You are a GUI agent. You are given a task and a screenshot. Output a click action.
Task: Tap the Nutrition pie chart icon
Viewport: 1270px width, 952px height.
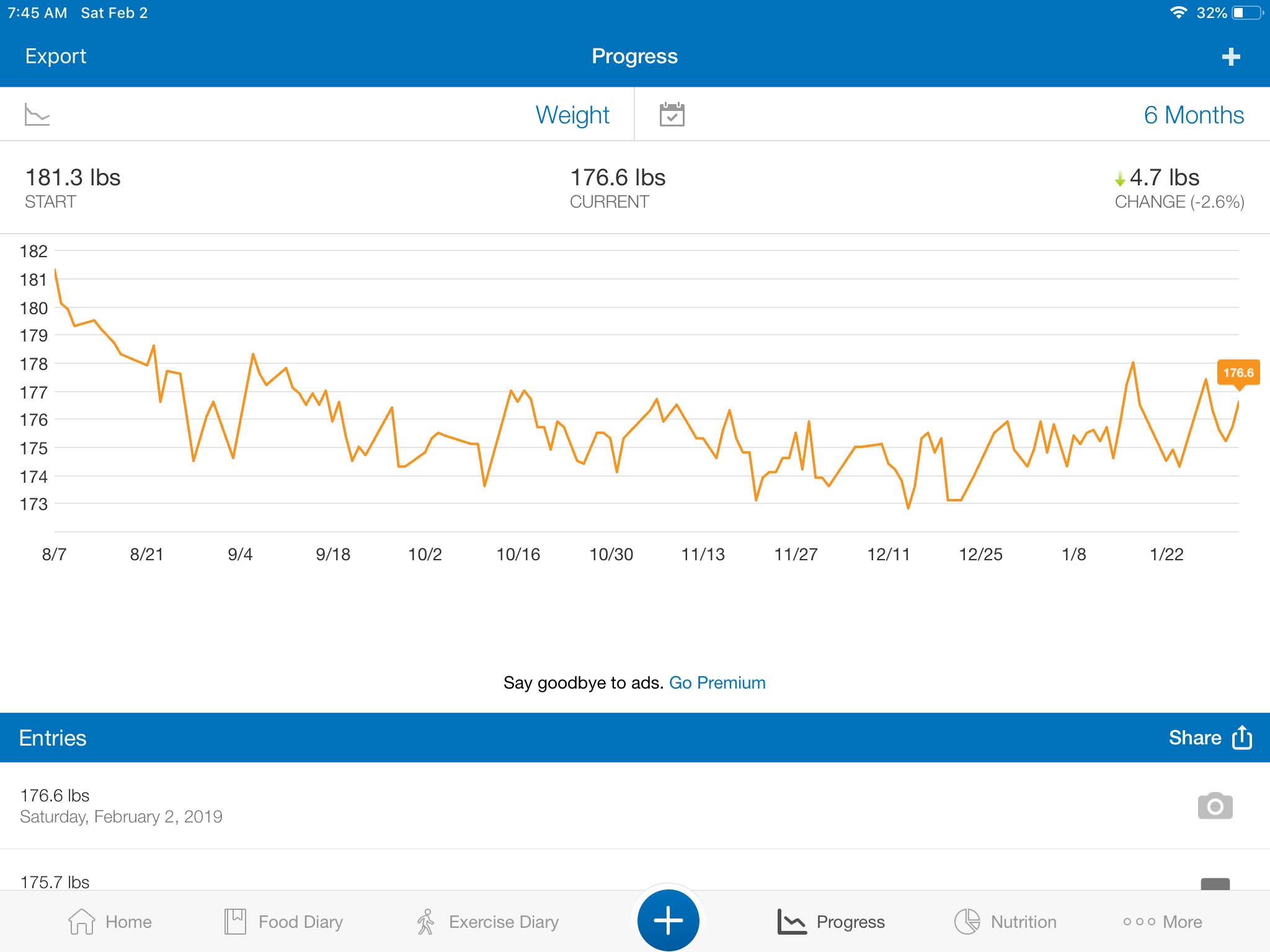967,922
